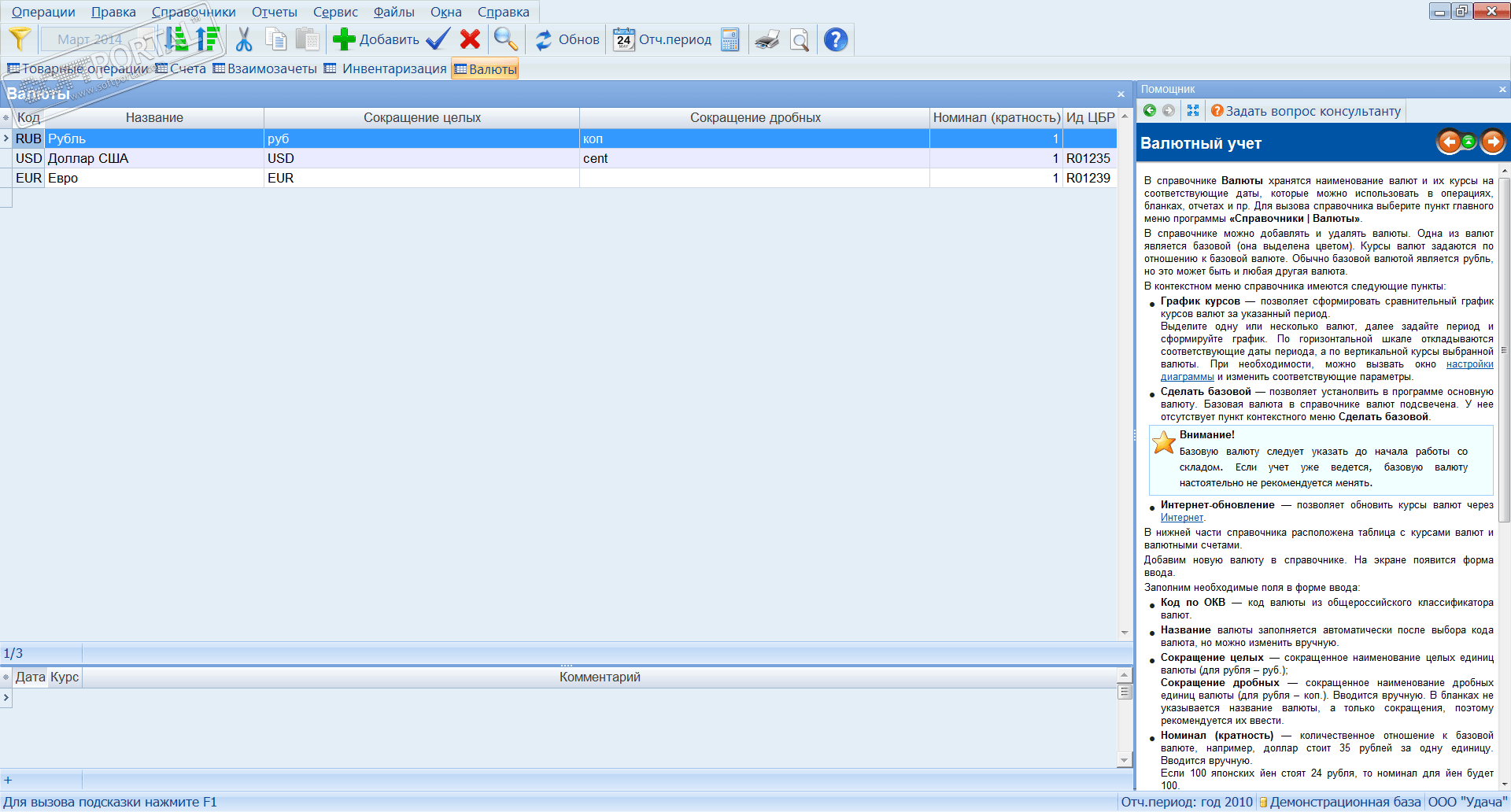Screen dimensions: 1511x812
Task: Print using the printer icon
Action: point(767,39)
